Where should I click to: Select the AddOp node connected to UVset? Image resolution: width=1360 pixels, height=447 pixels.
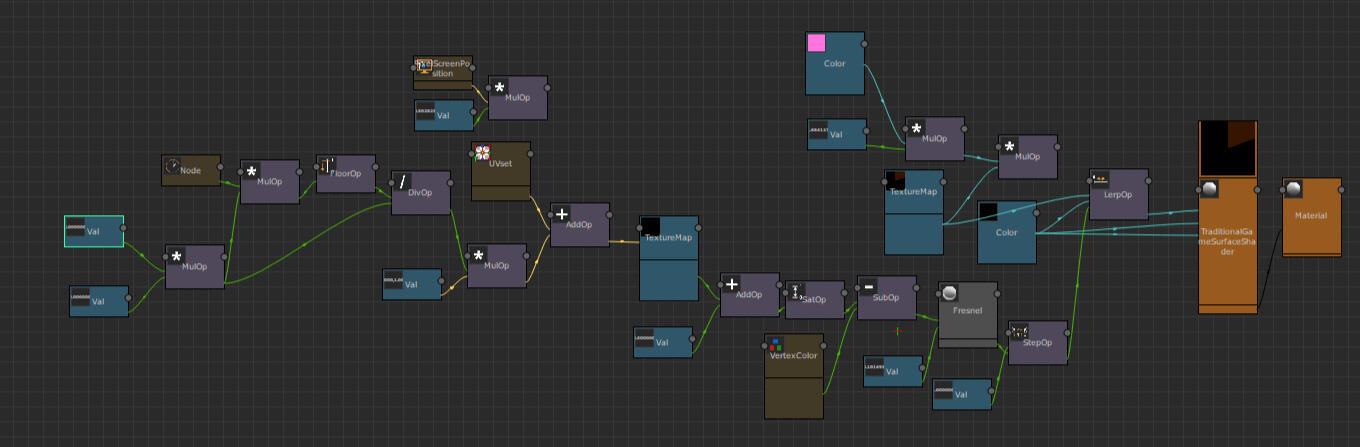pos(579,225)
